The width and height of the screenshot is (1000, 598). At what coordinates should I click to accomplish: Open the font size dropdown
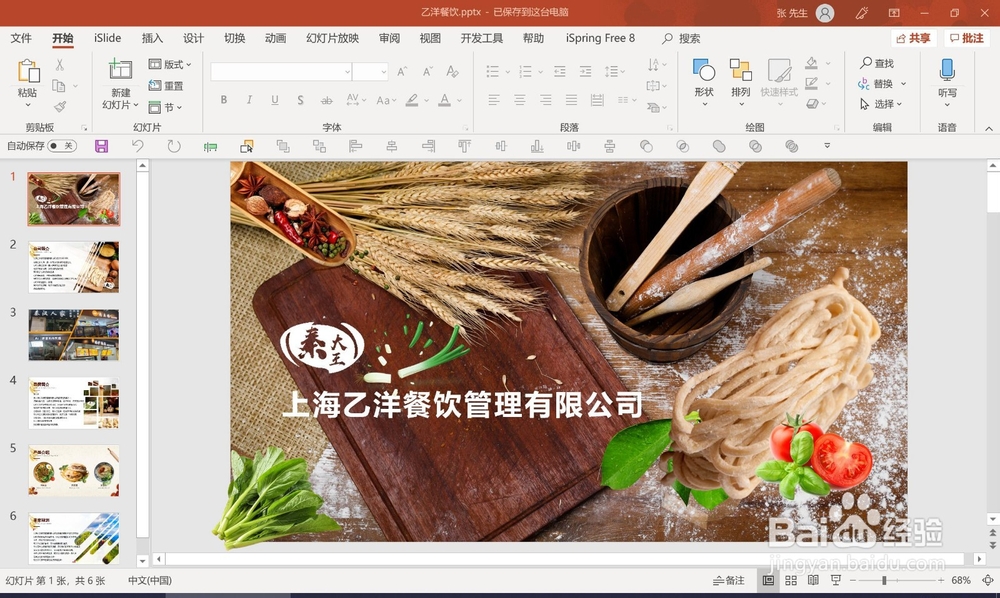[383, 72]
